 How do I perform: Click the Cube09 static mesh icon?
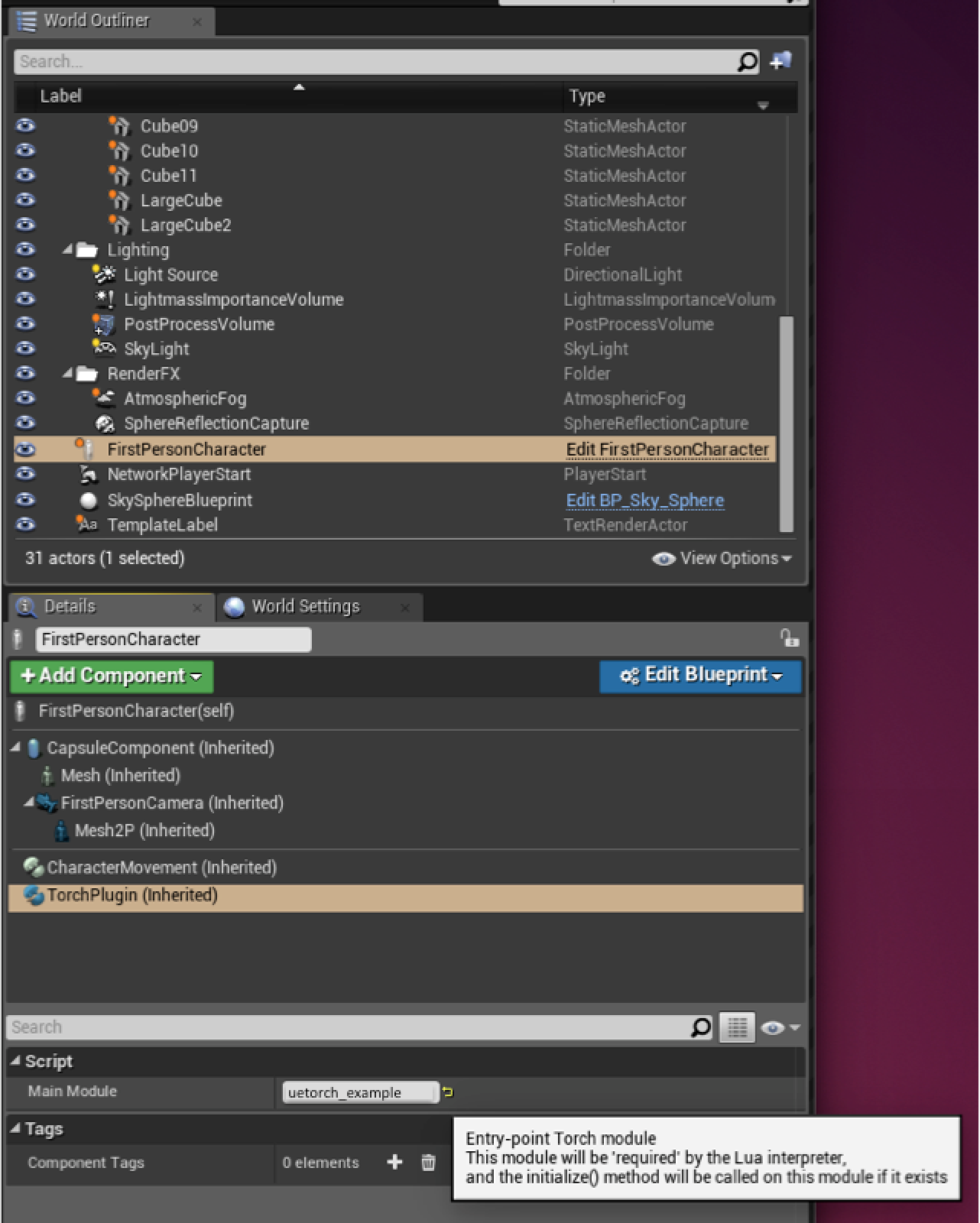[119, 126]
